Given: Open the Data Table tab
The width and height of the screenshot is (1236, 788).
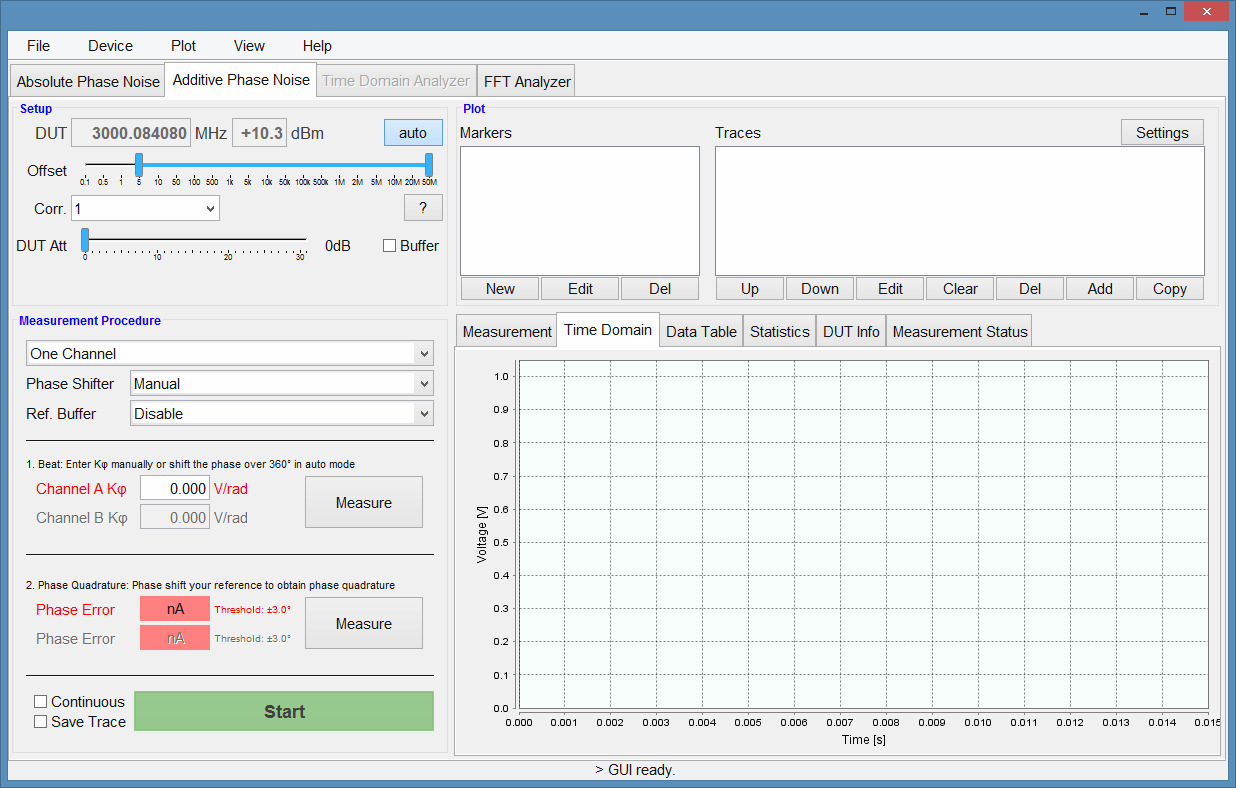Looking at the screenshot, I should tap(701, 332).
